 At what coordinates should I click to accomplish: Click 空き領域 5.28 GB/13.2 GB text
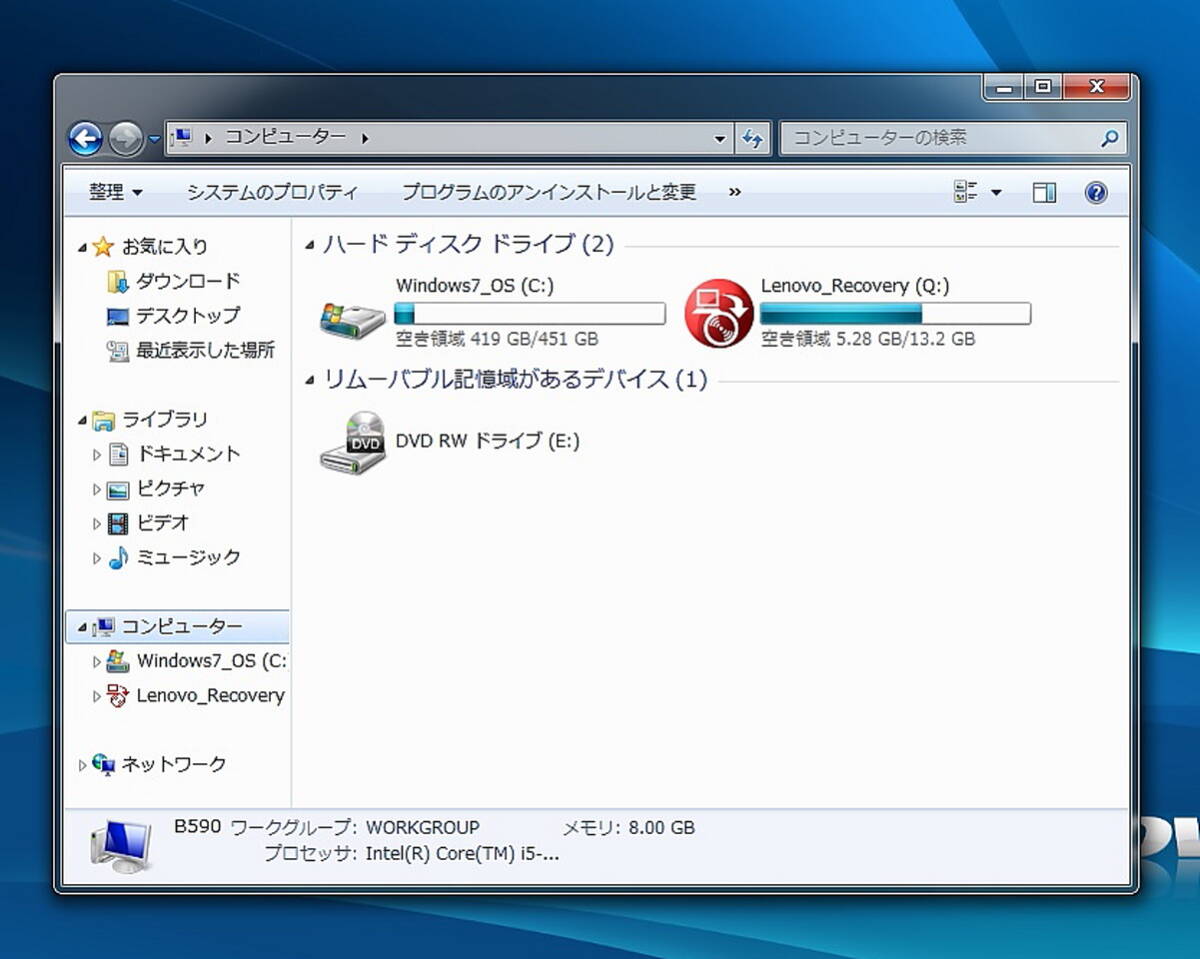(x=867, y=339)
